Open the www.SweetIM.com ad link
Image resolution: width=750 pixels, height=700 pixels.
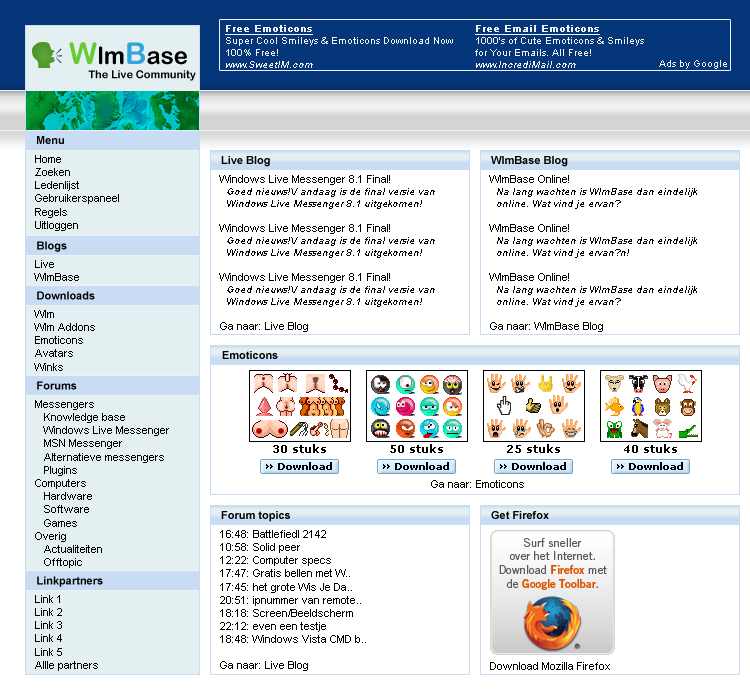click(x=269, y=65)
